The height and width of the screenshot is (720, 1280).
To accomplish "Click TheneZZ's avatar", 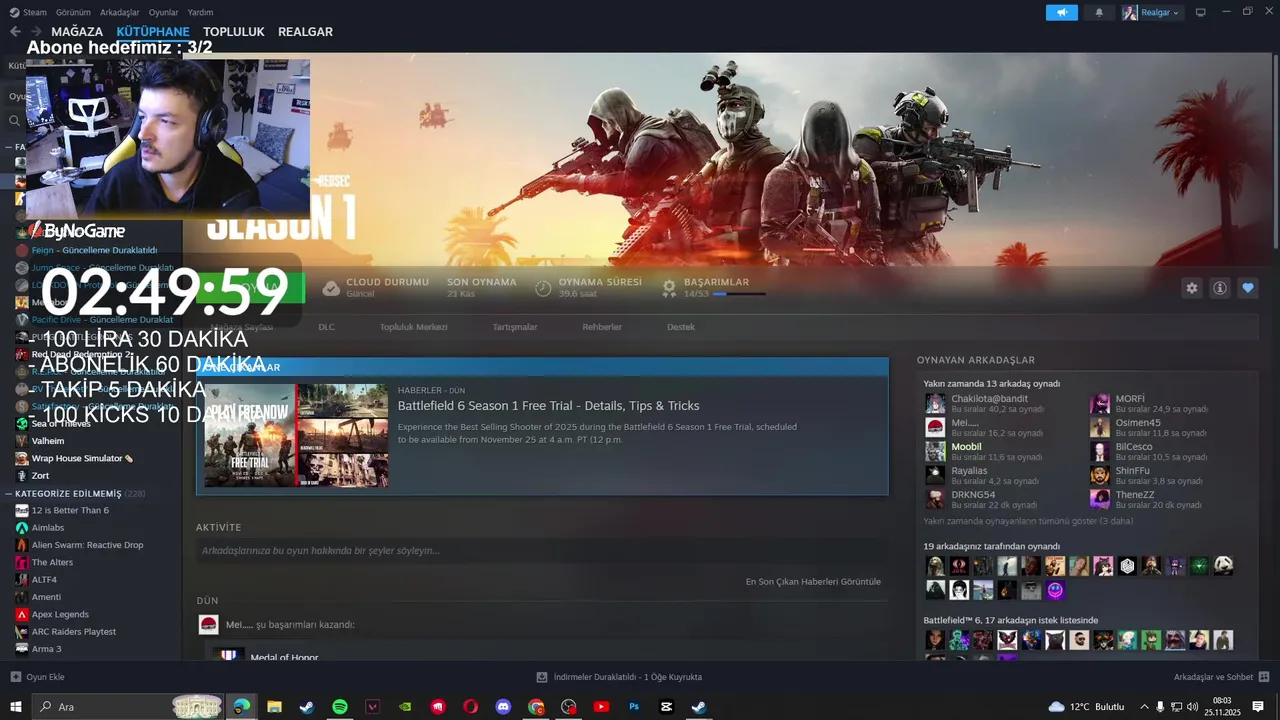I will coord(1100,499).
